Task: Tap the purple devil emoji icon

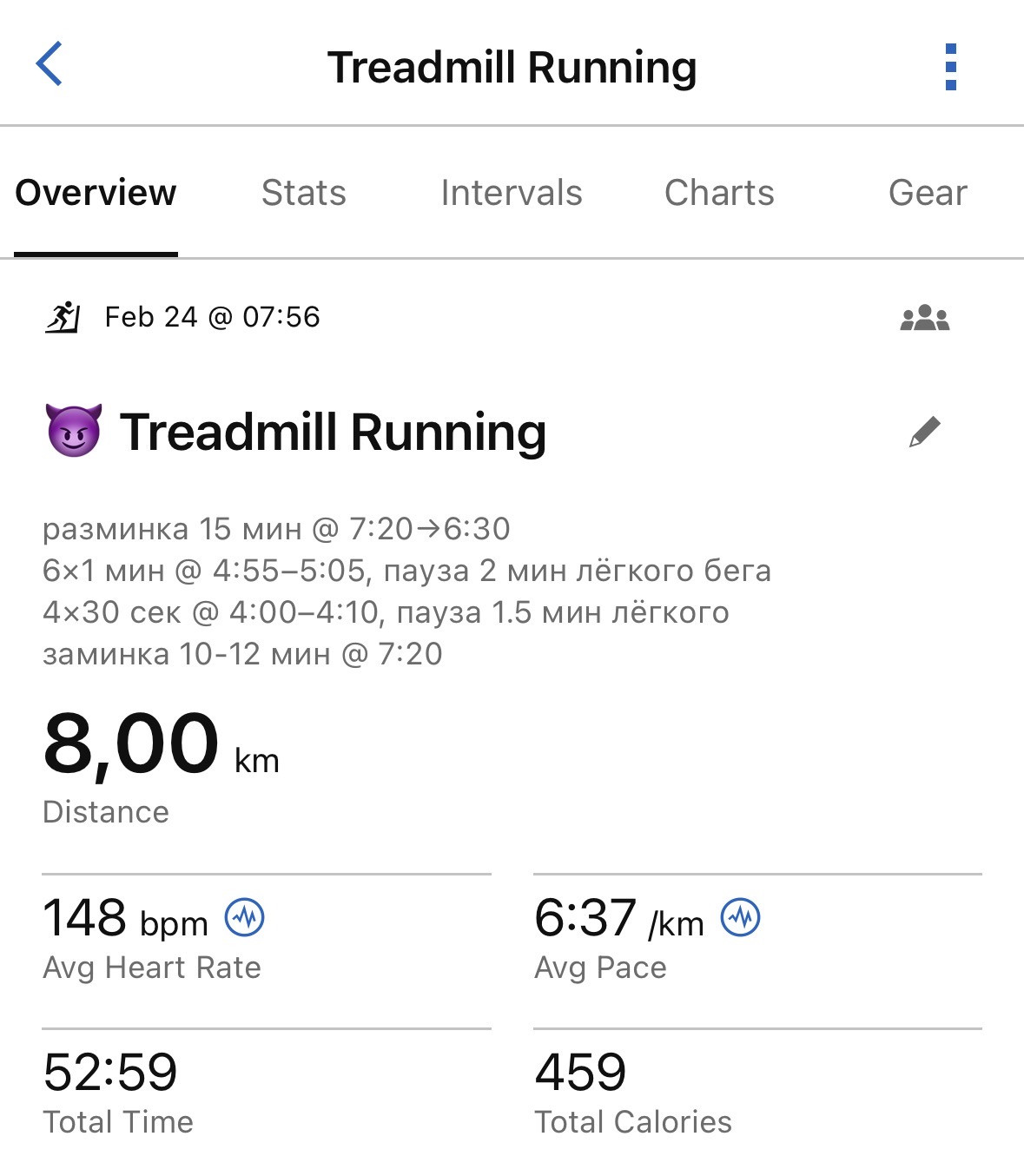Action: (74, 431)
